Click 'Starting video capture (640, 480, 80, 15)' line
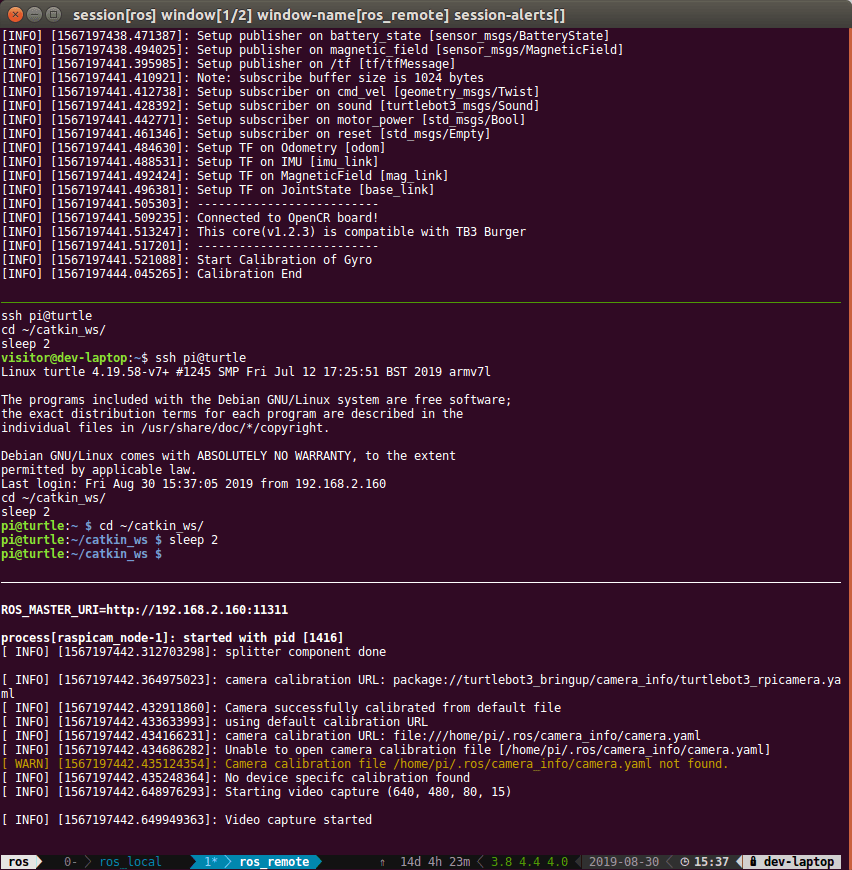Viewport: 852px width, 870px height. pyautogui.click(x=256, y=792)
